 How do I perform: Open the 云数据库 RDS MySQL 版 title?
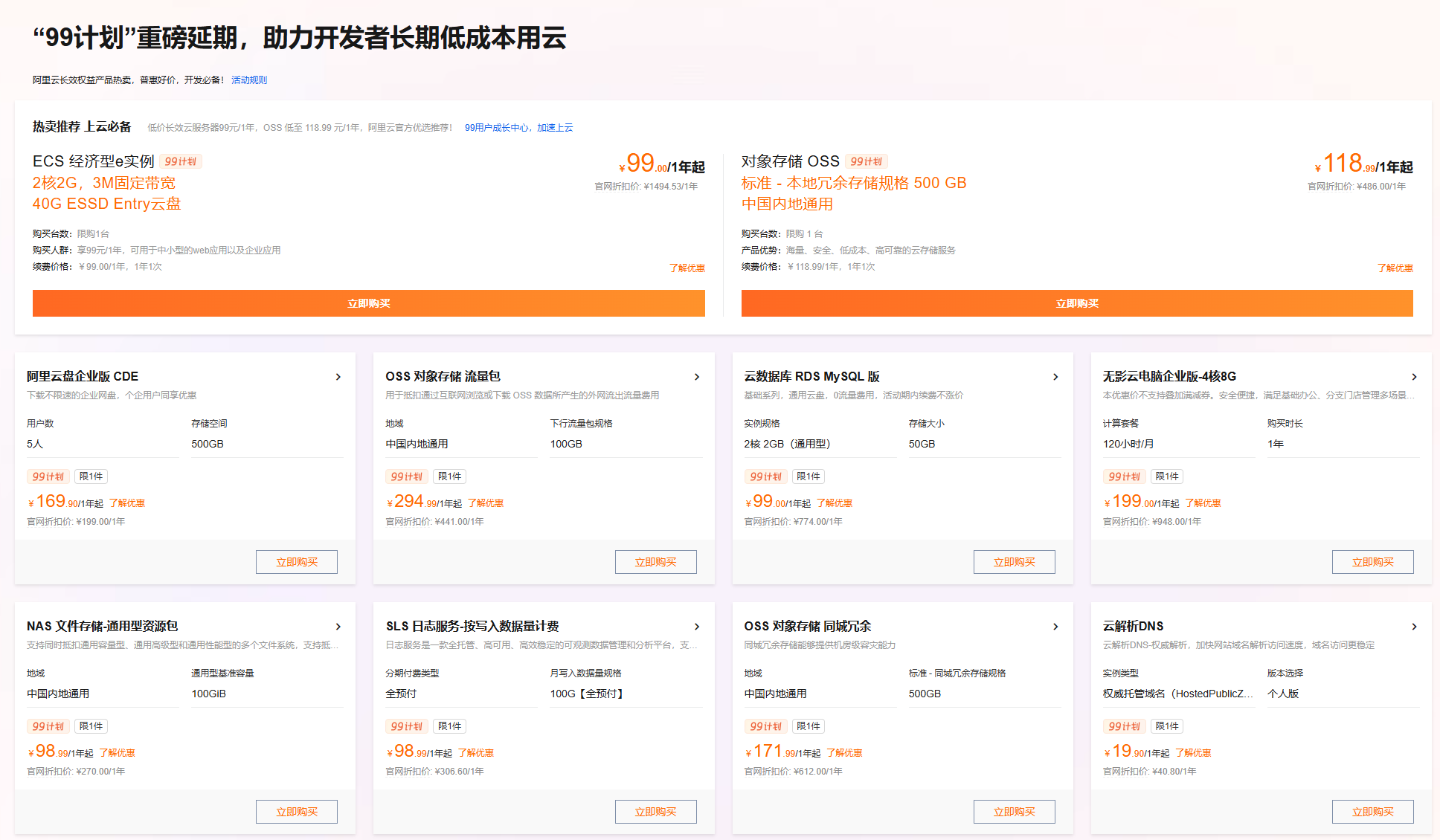click(x=811, y=377)
